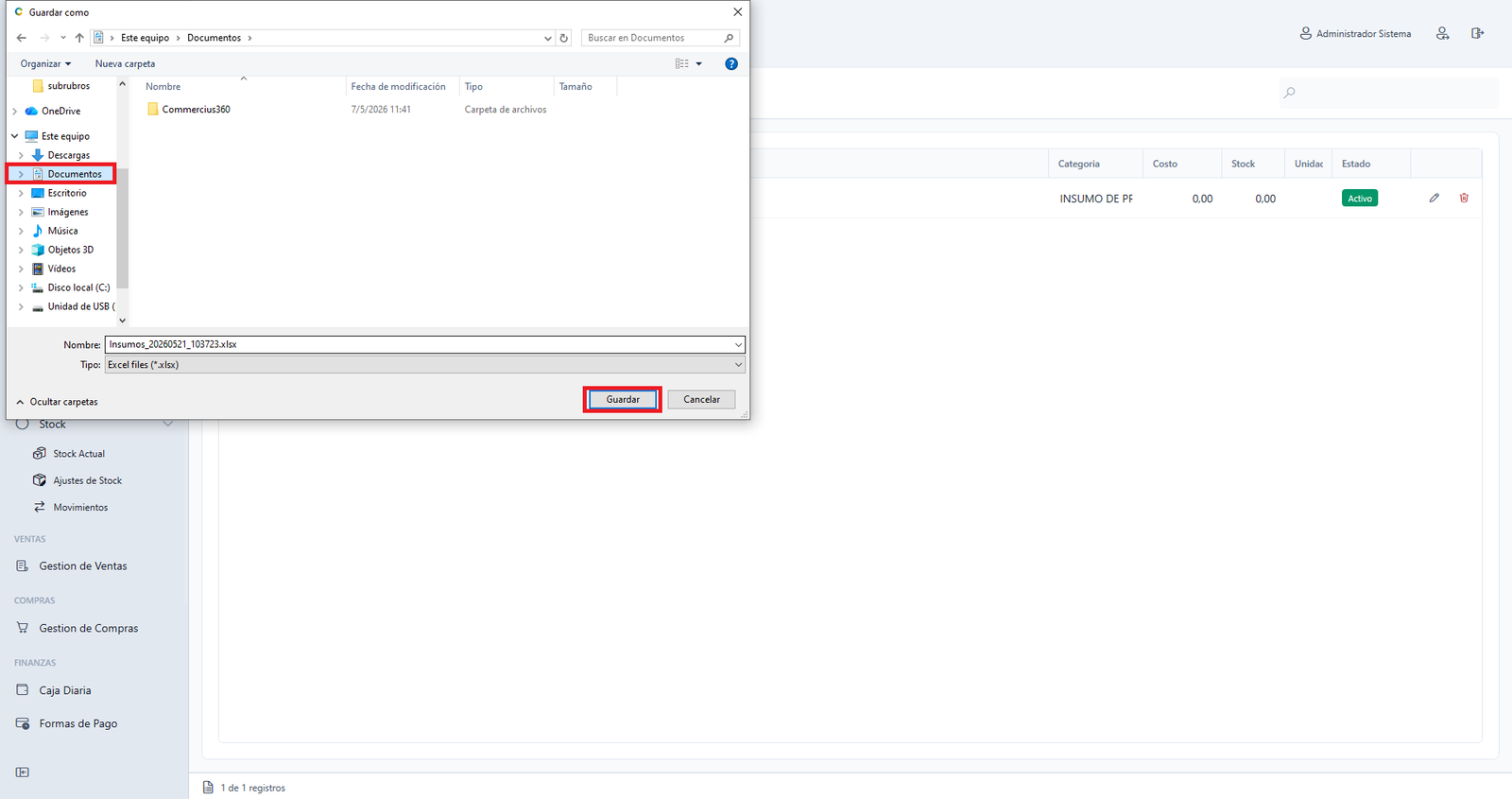Screen dimensions: 1512x799
Task: Sort by Categoria column header
Action: coord(1079,164)
